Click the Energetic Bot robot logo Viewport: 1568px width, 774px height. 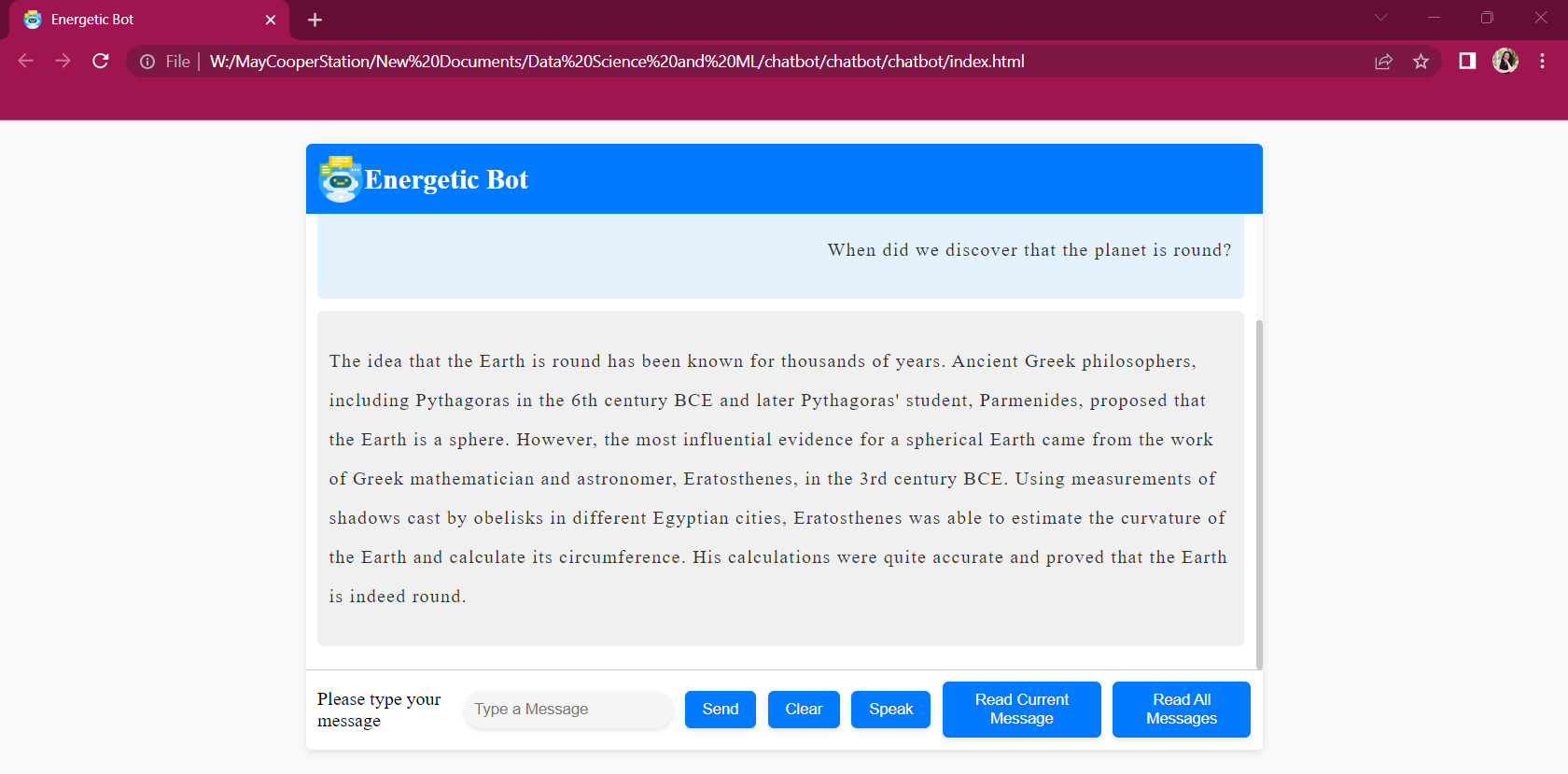tap(339, 178)
